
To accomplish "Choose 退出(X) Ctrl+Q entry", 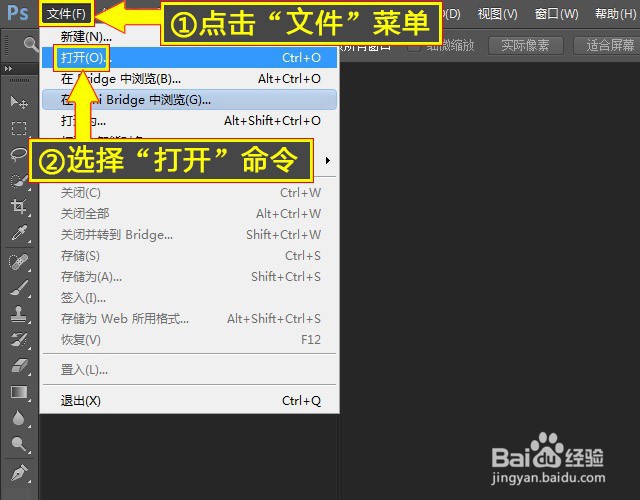I will point(189,401).
